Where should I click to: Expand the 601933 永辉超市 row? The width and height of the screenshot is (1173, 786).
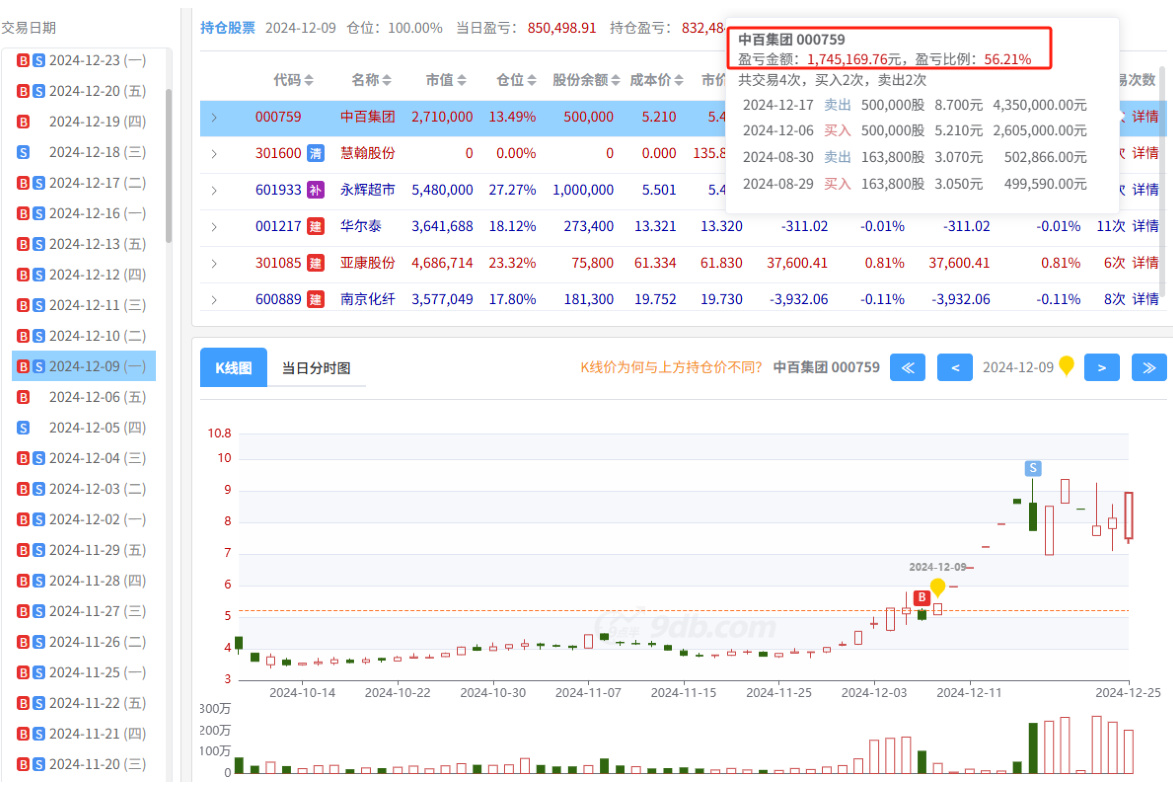214,191
